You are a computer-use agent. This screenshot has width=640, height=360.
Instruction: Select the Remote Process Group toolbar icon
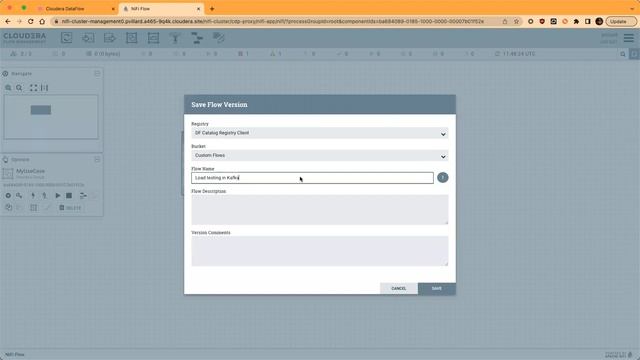153,38
